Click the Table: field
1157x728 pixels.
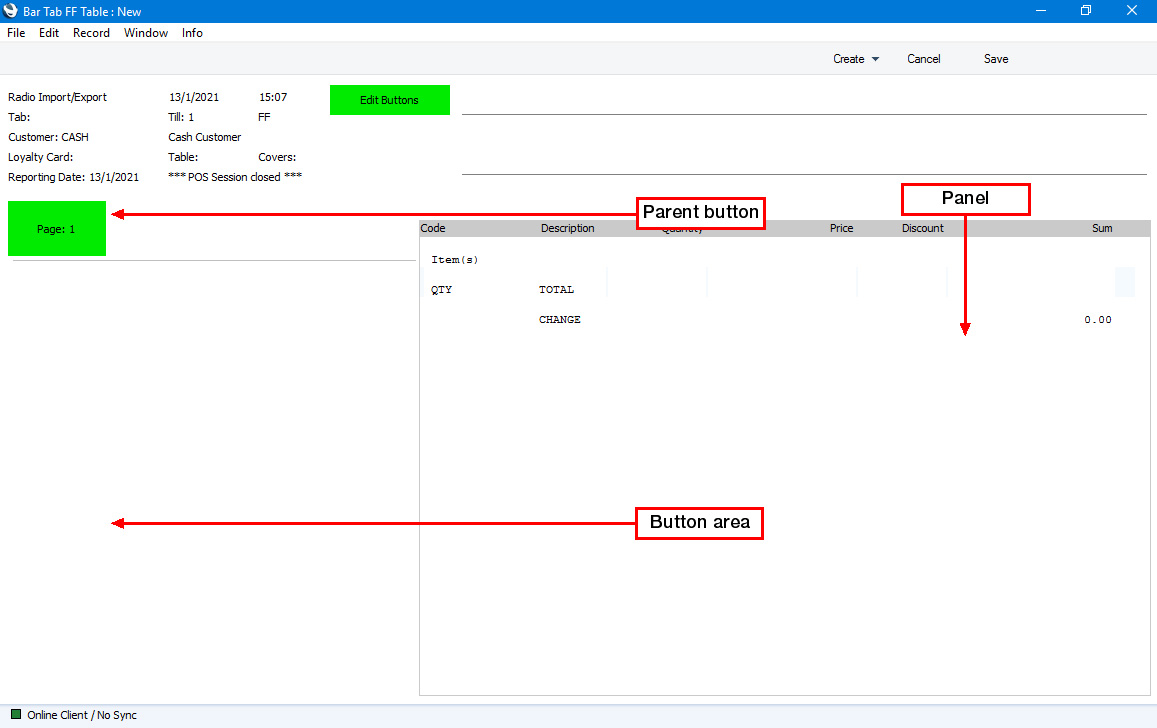(183, 157)
